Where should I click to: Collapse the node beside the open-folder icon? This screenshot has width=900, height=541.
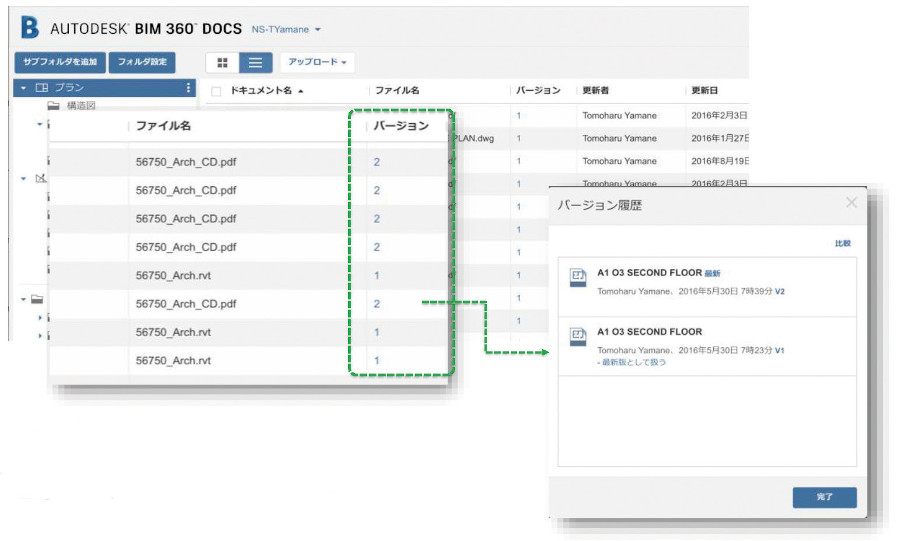(24, 299)
